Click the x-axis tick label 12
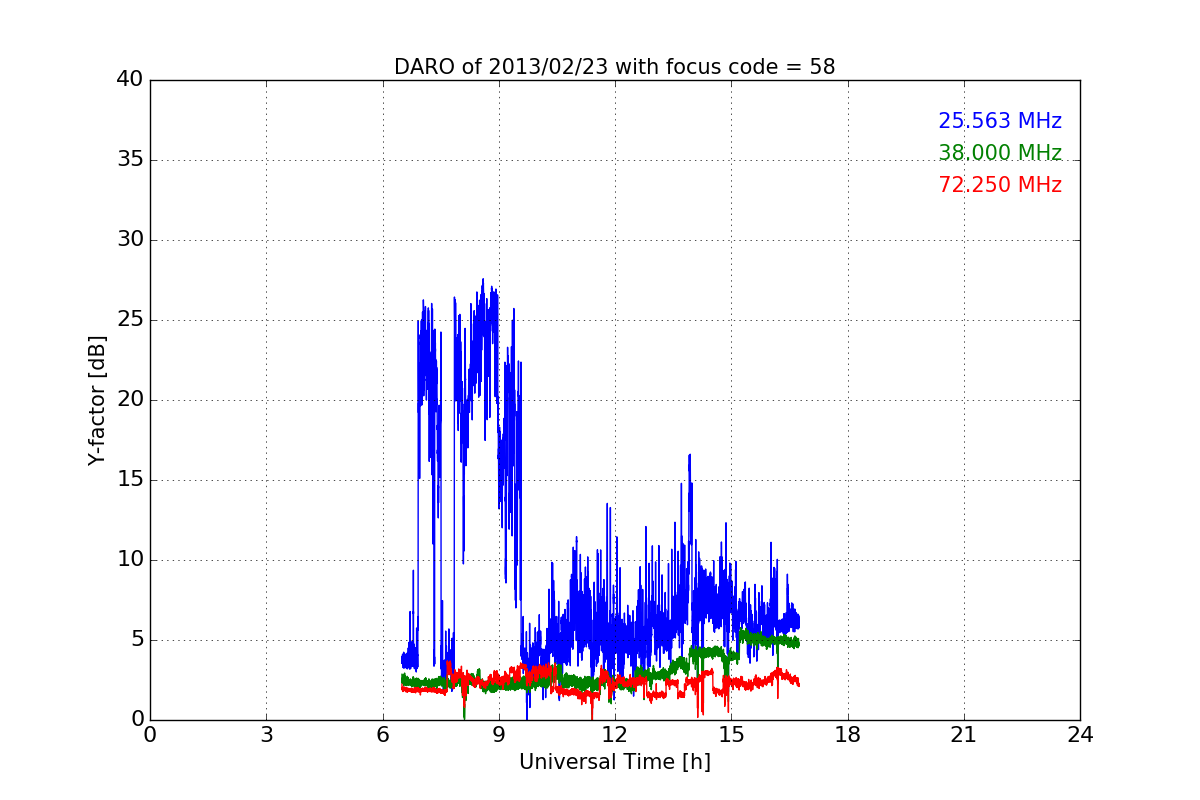Image resolution: width=1200 pixels, height=800 pixels. [615, 735]
